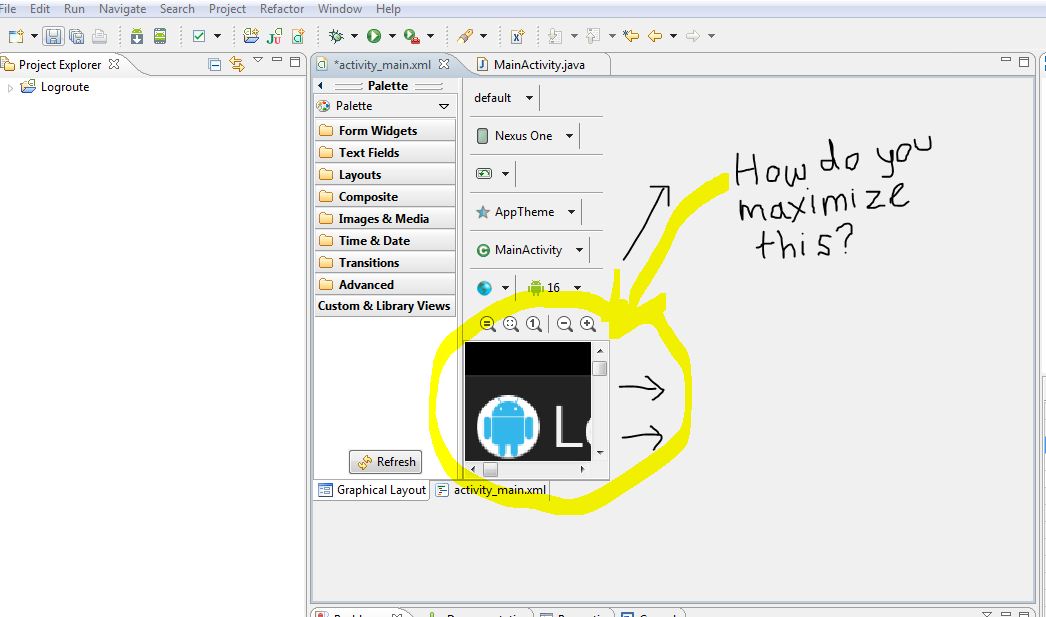Click the Refresh button in Palette
Screen dimensions: 1046x617
(x=386, y=462)
